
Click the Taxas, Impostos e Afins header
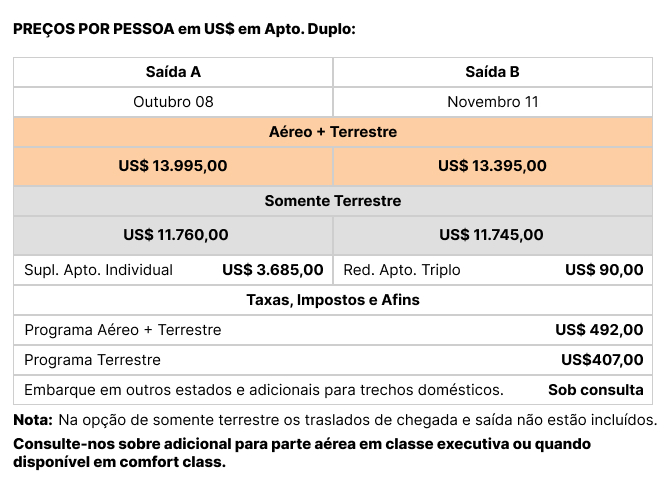pos(333,300)
